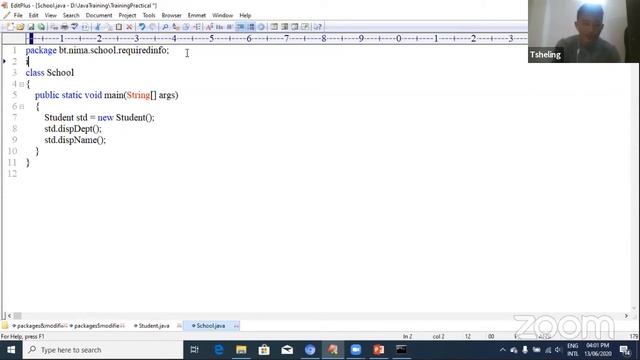The image size is (640, 360).
Task: Click the New file toolbar icon
Action: pyautogui.click(x=10, y=27)
